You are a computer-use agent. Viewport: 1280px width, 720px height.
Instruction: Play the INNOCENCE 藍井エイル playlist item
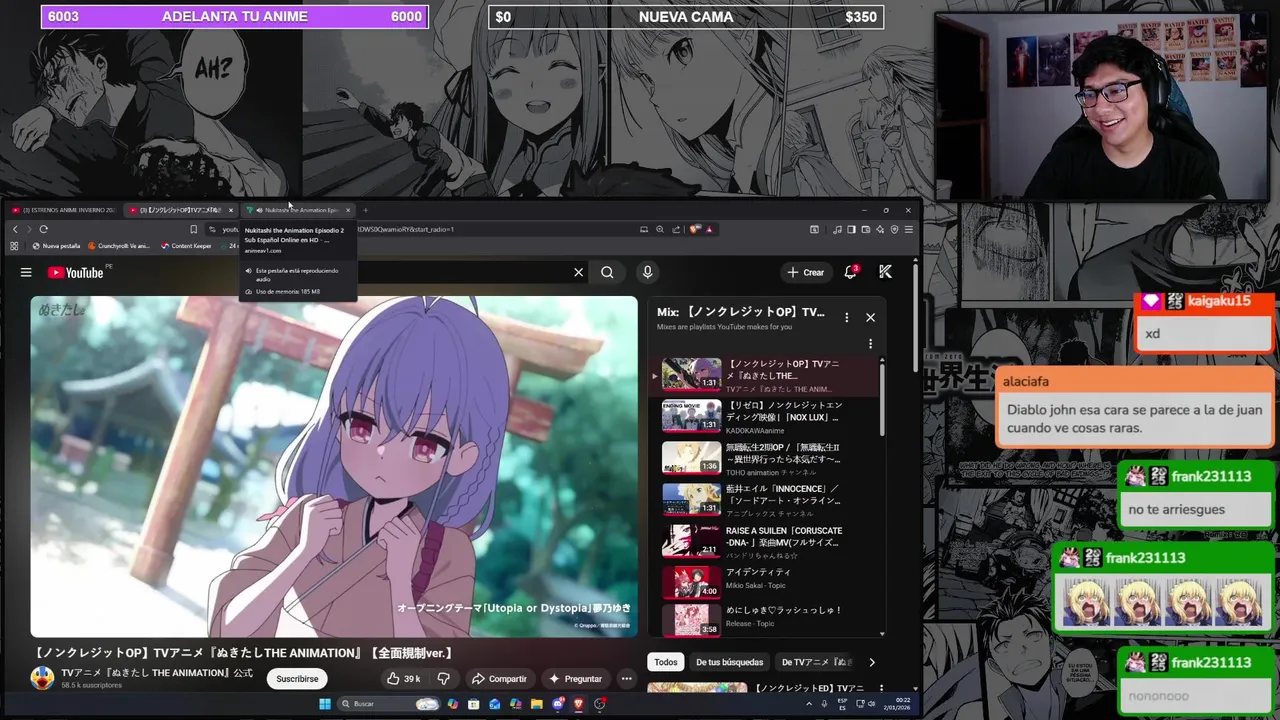[765, 500]
